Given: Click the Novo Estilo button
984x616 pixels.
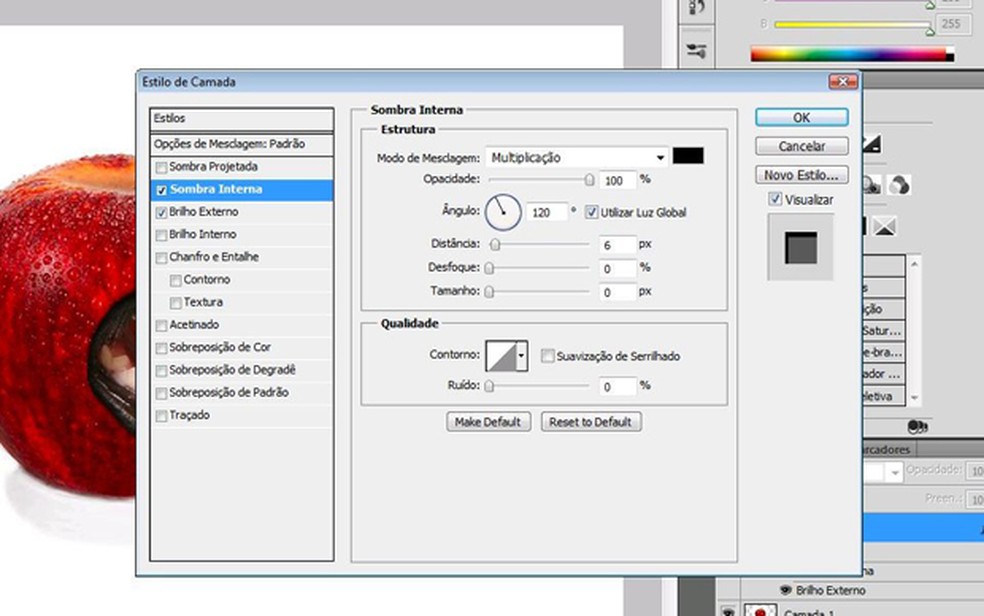Looking at the screenshot, I should pos(801,175).
